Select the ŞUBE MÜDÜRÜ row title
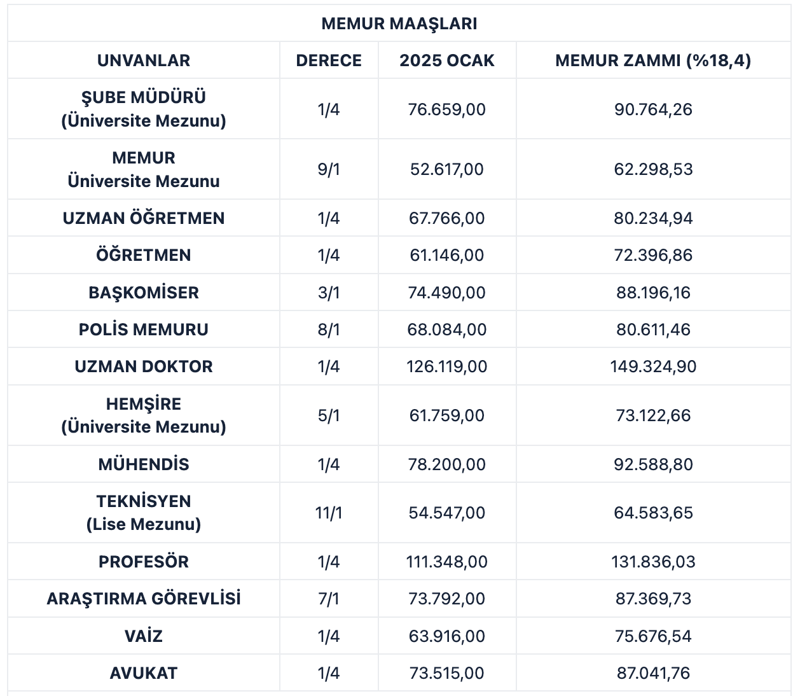 pyautogui.click(x=143, y=109)
